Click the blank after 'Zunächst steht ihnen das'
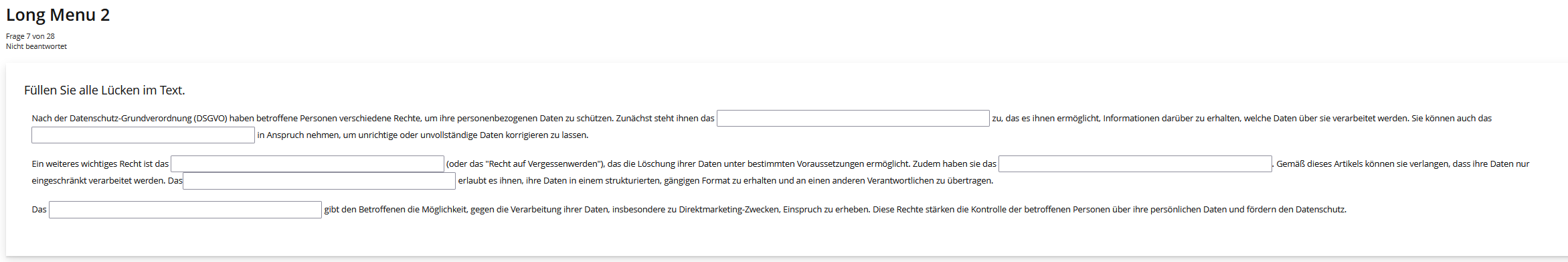Image resolution: width=1568 pixels, height=262 pixels. [853, 119]
